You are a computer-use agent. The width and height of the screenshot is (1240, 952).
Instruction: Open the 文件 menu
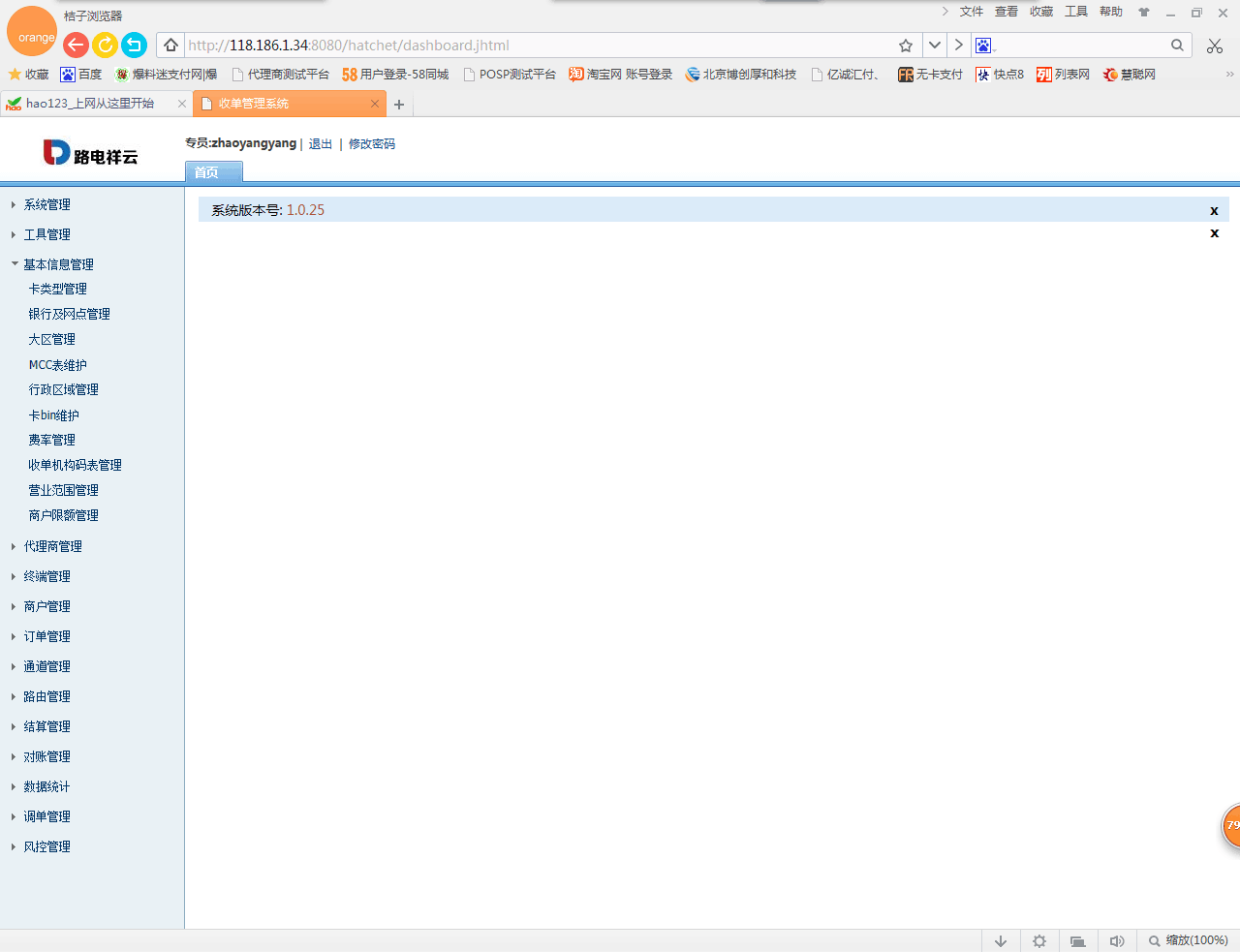972,12
